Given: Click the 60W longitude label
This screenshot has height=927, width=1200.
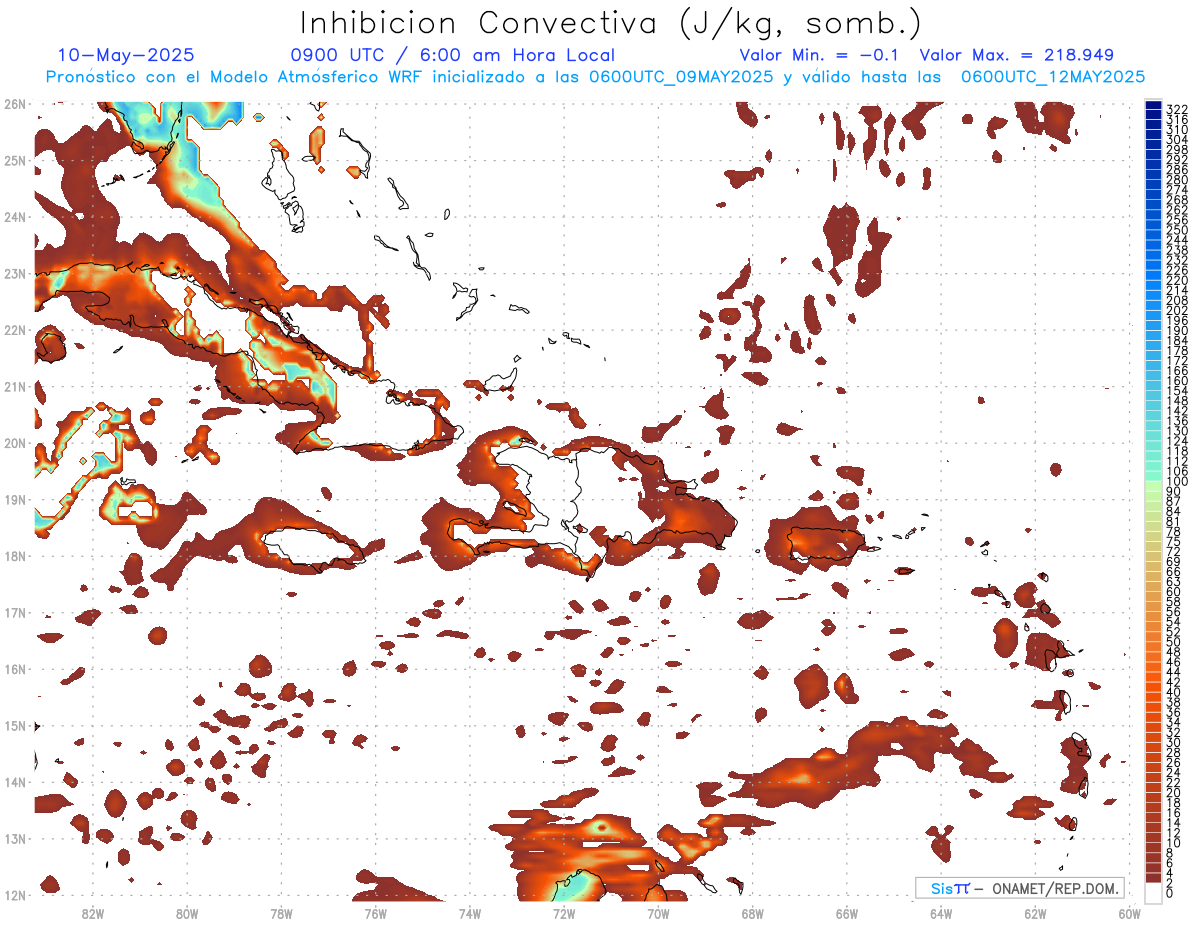Looking at the screenshot, I should 1129,913.
